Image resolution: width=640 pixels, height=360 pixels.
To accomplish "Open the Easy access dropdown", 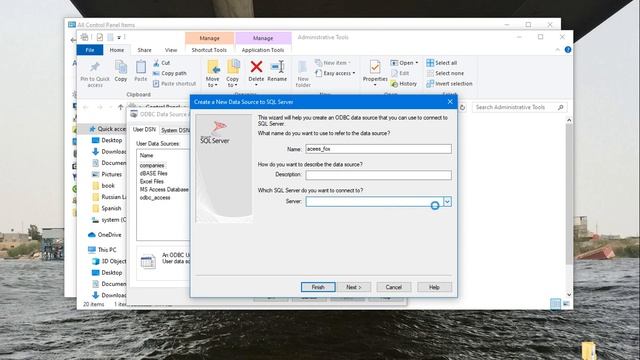I will (335, 73).
